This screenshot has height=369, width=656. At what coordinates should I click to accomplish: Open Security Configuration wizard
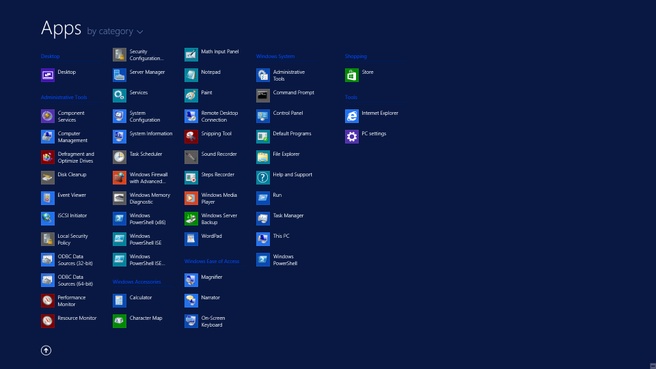[x=138, y=55]
